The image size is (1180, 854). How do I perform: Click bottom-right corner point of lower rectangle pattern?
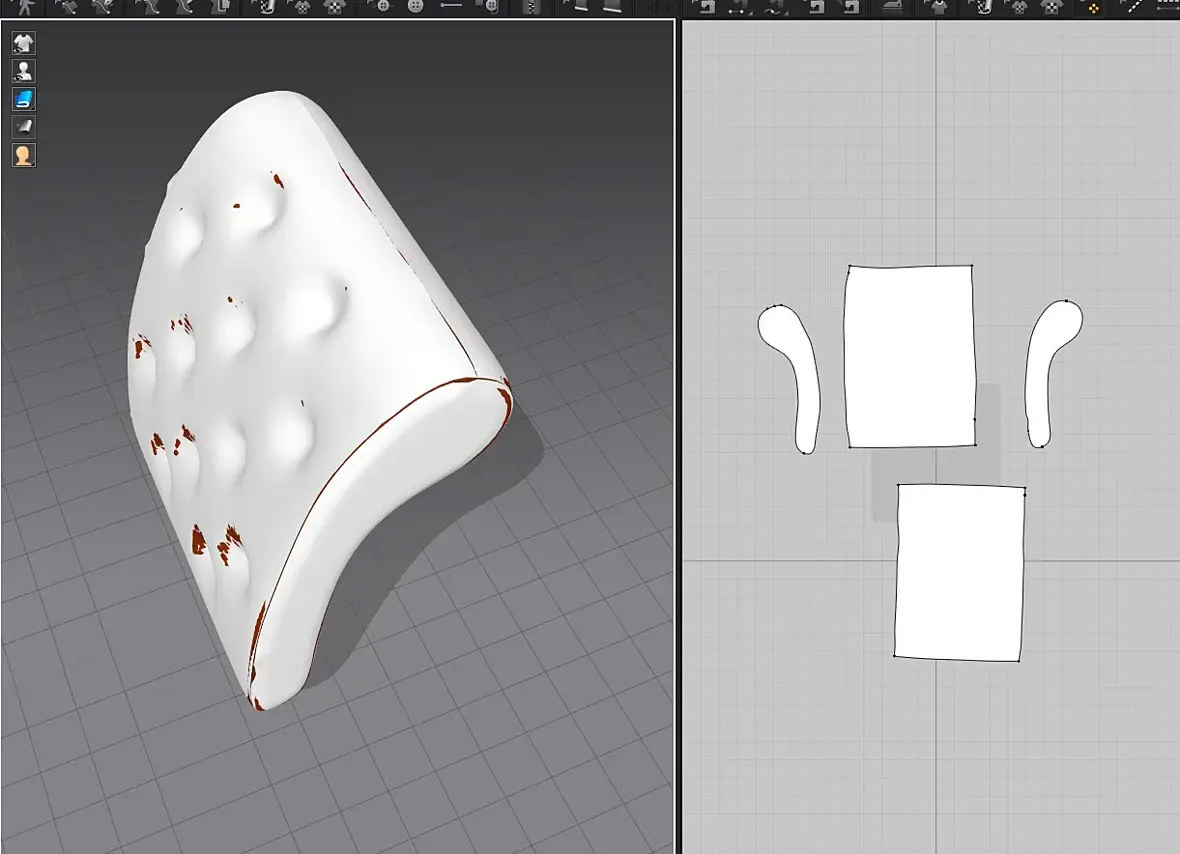point(1019,661)
